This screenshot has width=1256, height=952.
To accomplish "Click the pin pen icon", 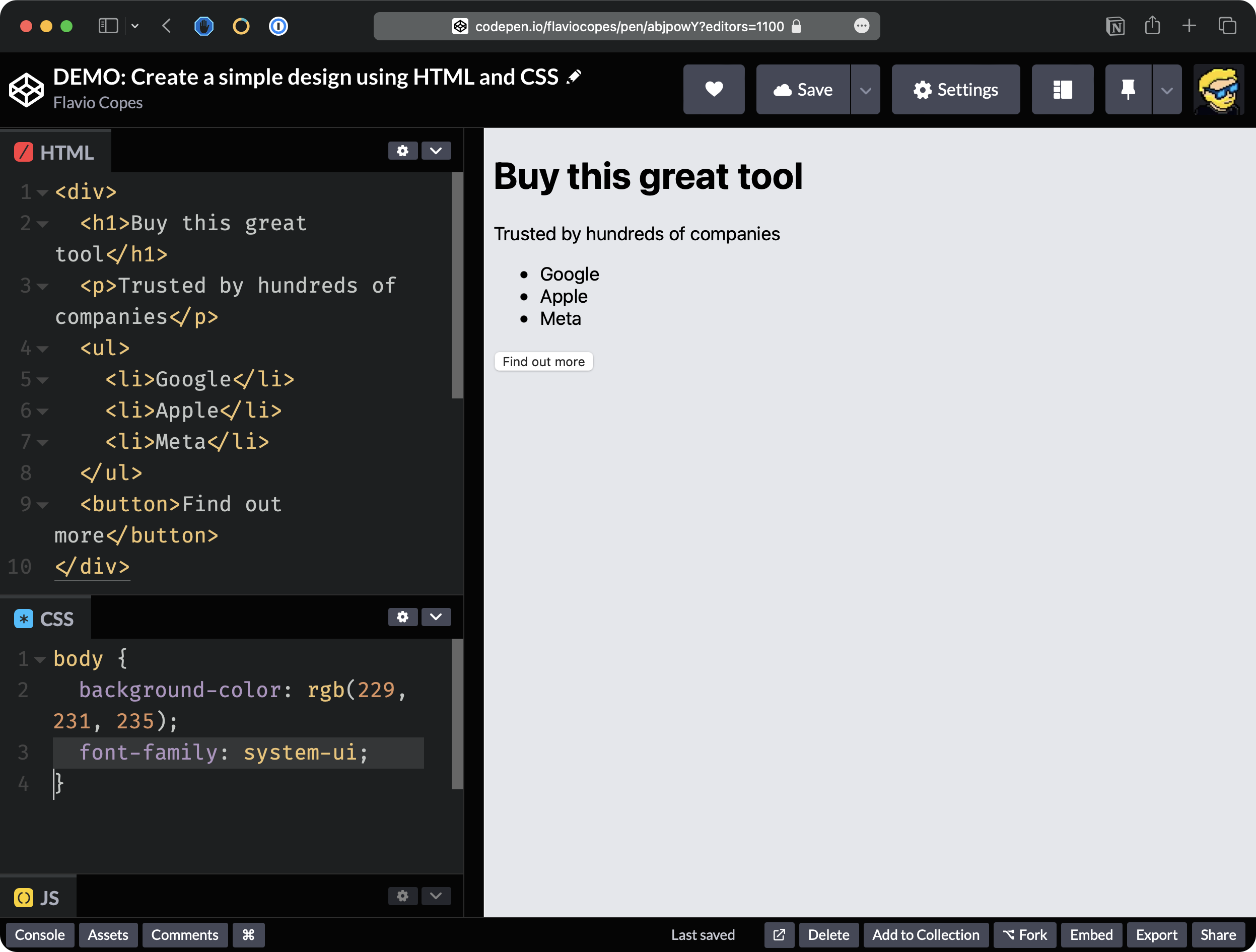I will pos(1128,89).
